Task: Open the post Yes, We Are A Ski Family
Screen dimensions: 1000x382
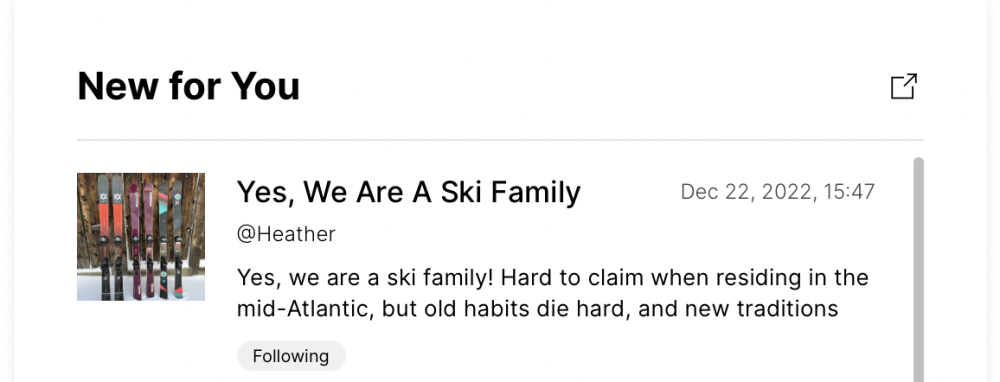Action: click(409, 192)
